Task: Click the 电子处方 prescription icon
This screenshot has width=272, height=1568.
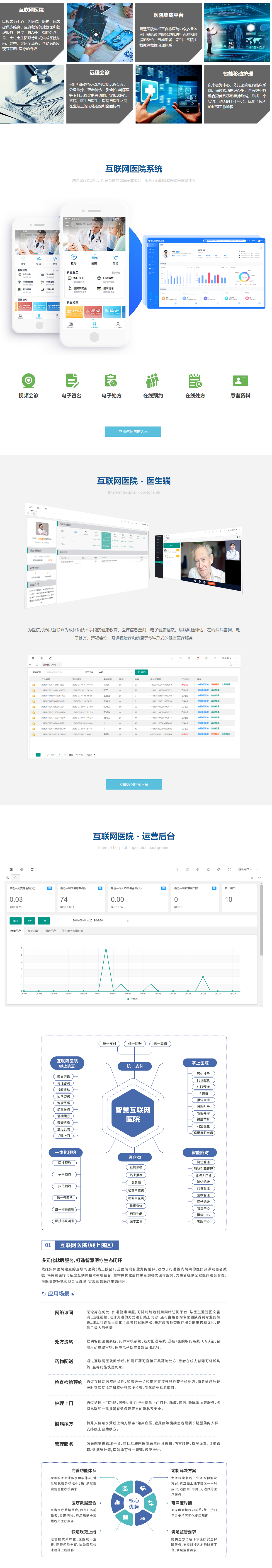Action: pos(111,380)
